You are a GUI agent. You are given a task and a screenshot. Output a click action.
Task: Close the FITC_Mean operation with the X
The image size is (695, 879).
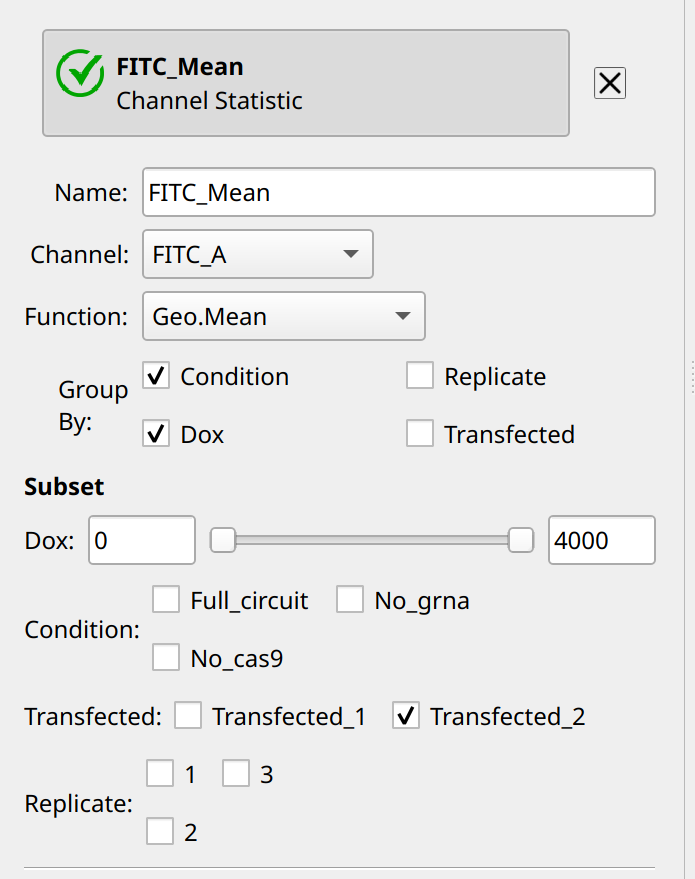tap(610, 84)
